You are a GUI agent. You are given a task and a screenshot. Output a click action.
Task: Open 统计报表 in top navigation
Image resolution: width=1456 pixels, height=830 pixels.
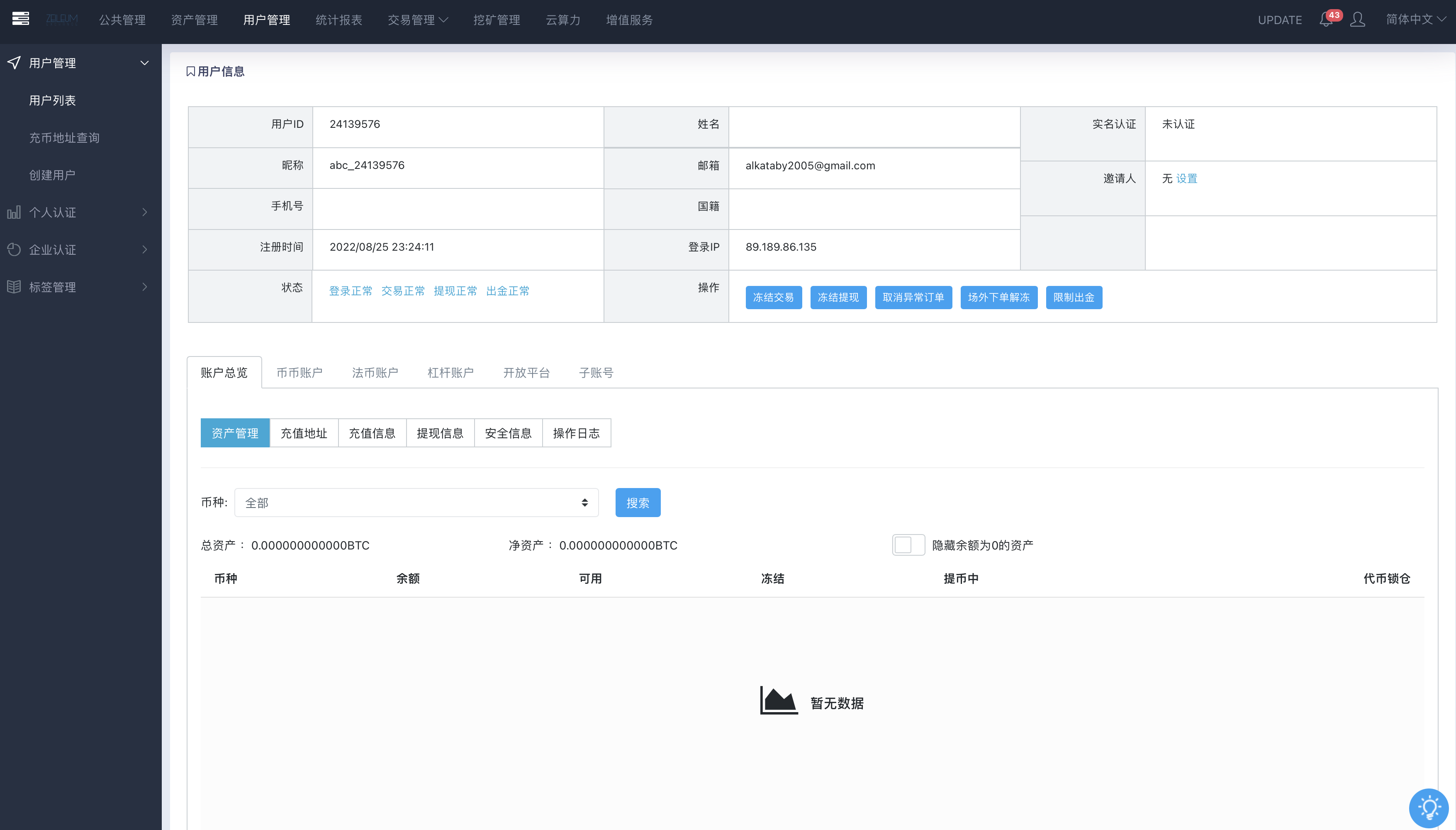pyautogui.click(x=339, y=20)
